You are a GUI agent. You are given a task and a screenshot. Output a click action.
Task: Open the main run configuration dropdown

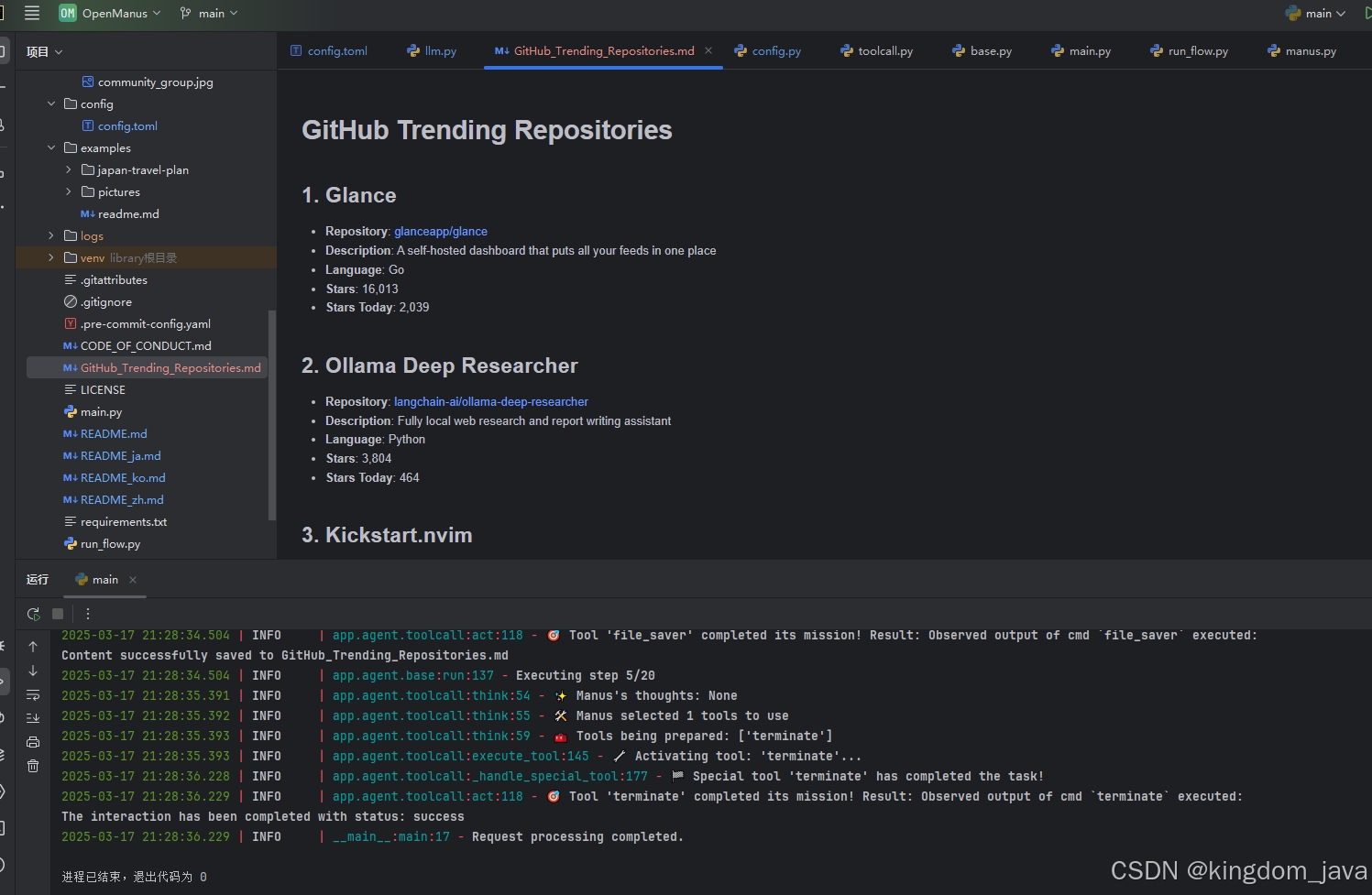[1316, 13]
